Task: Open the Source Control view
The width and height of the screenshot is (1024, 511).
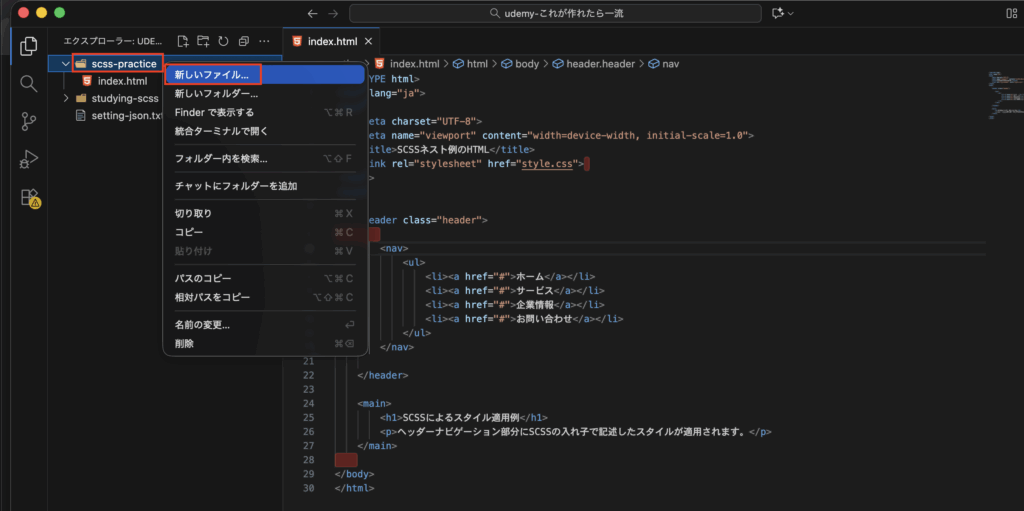Action: [x=29, y=121]
